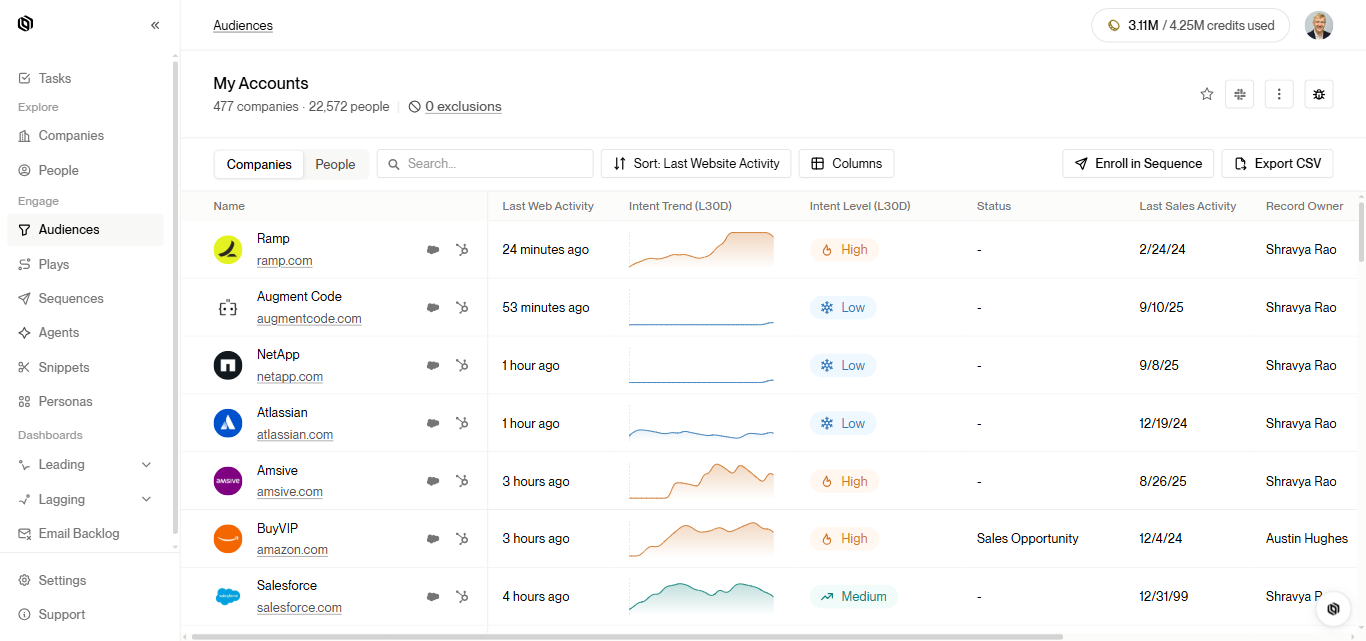Click the Augment Code company logo
This screenshot has height=641, width=1366.
click(x=228, y=308)
